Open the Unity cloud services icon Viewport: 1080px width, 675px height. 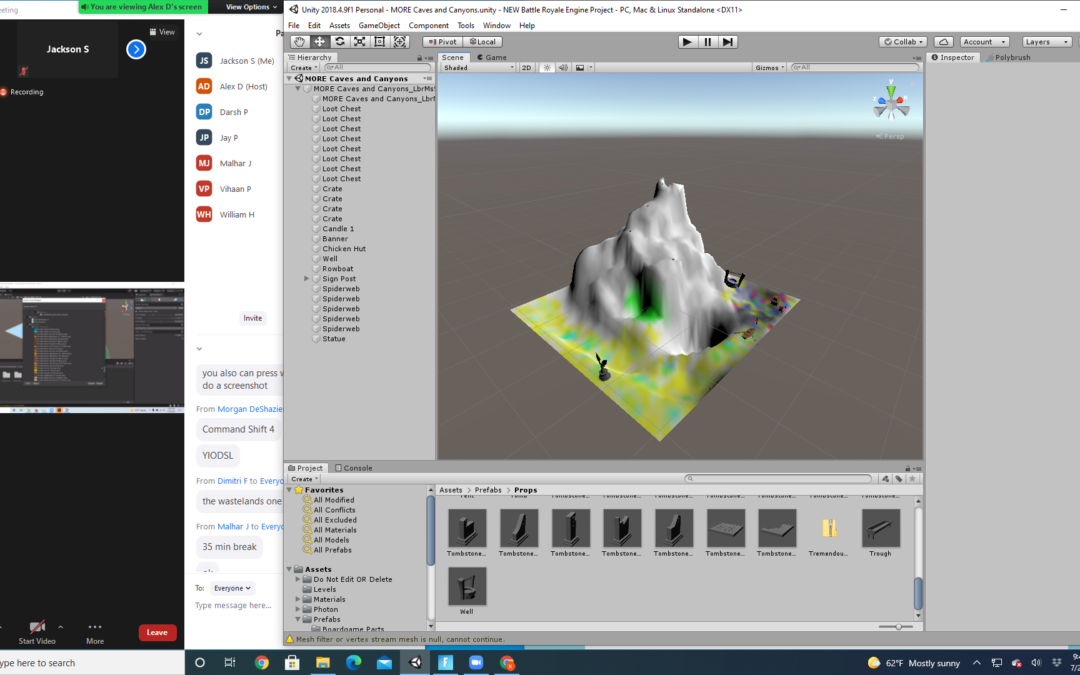(x=944, y=42)
